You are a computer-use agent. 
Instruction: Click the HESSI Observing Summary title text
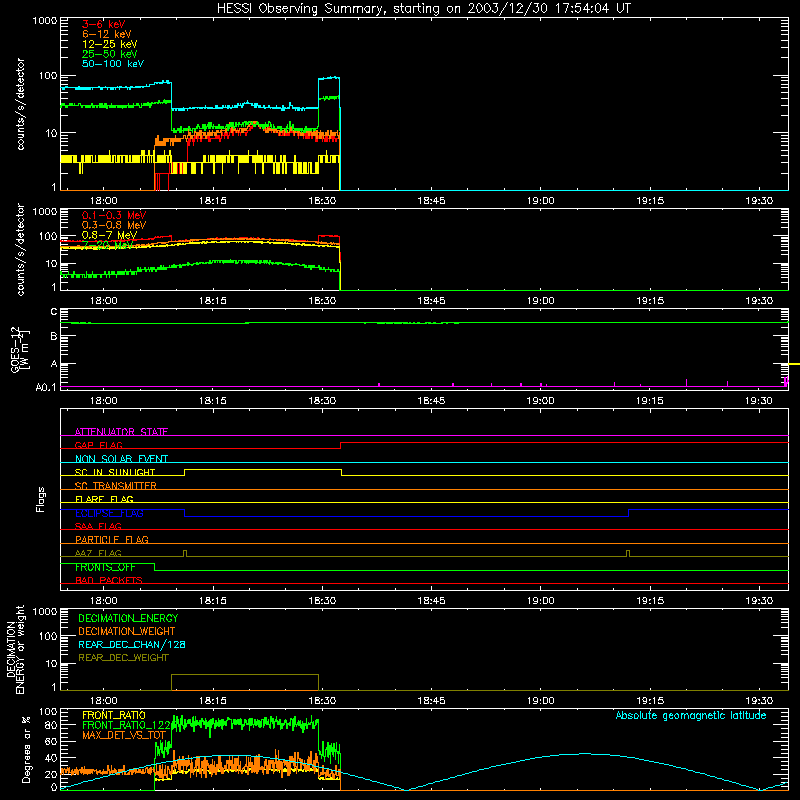[423, 9]
